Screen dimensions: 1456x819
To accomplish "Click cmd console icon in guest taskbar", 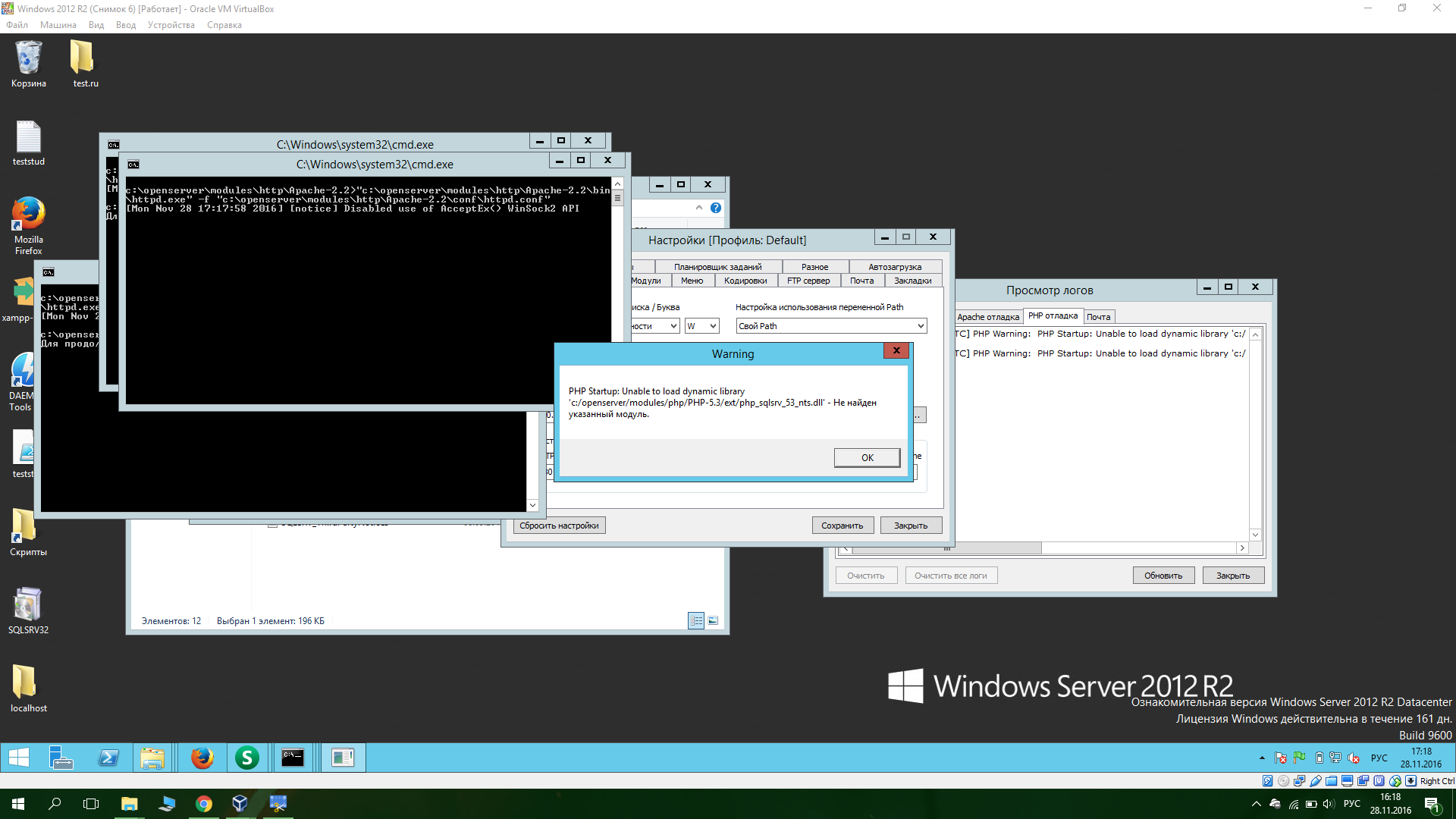I will [293, 758].
